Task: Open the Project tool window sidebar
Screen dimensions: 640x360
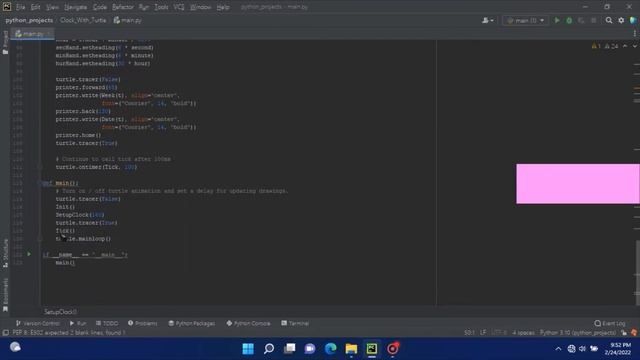Action: click(5, 42)
